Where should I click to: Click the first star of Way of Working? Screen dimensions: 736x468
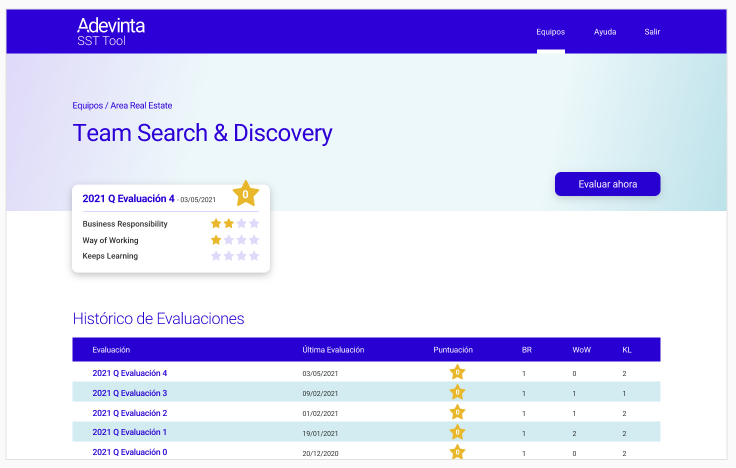click(x=216, y=240)
